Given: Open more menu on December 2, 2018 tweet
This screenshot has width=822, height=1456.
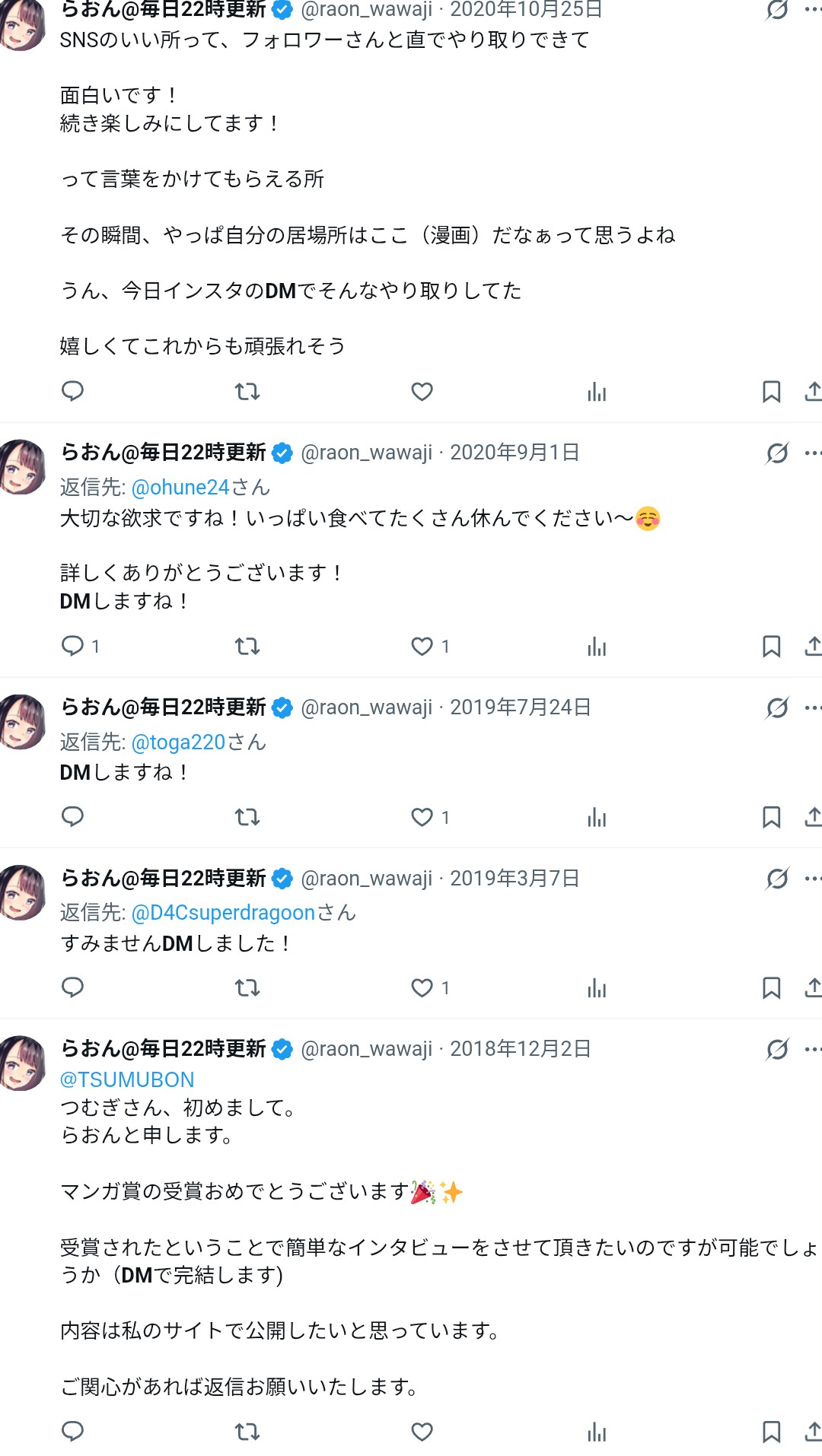Looking at the screenshot, I should coord(812,1050).
